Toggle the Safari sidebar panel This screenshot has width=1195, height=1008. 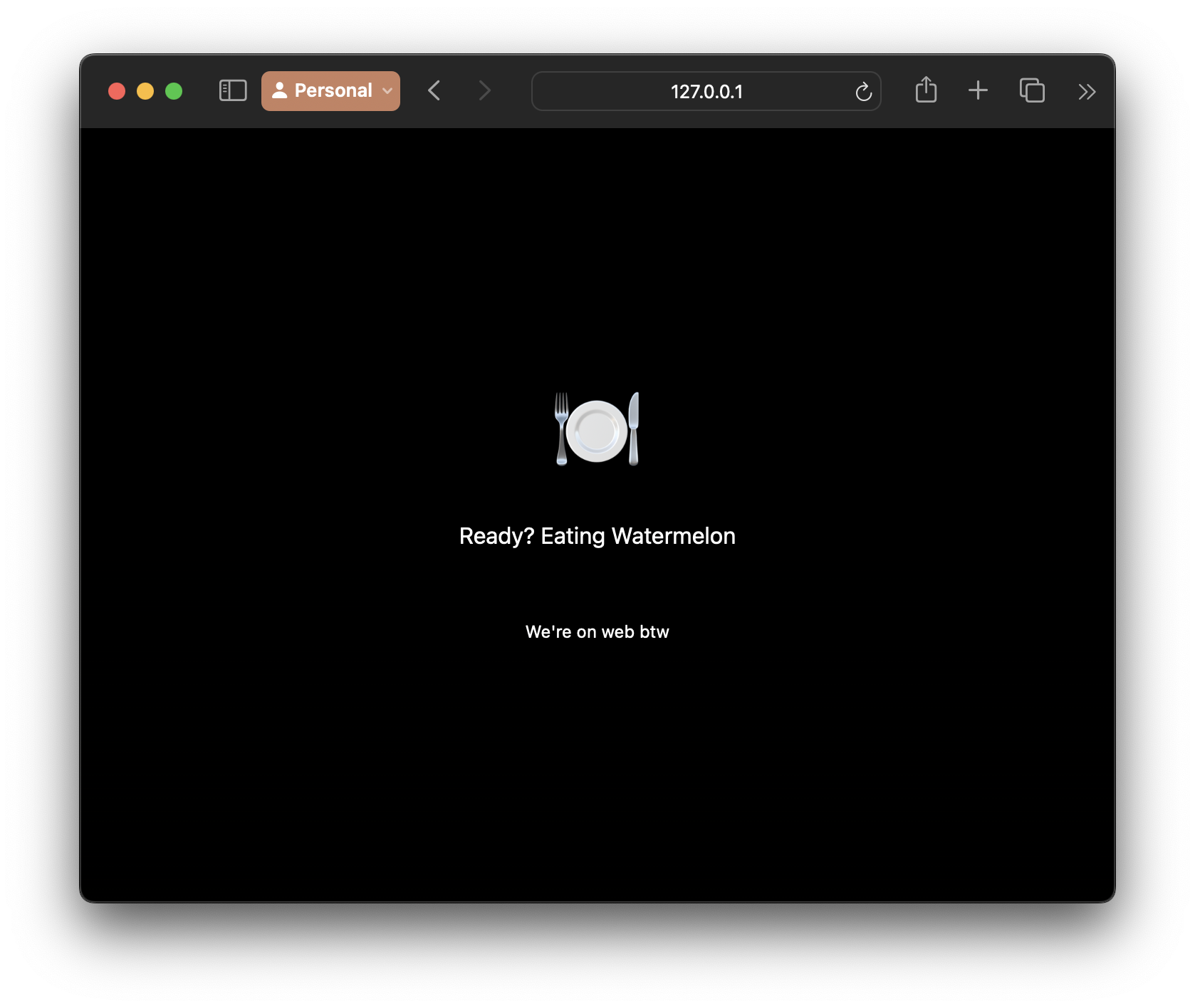point(233,91)
